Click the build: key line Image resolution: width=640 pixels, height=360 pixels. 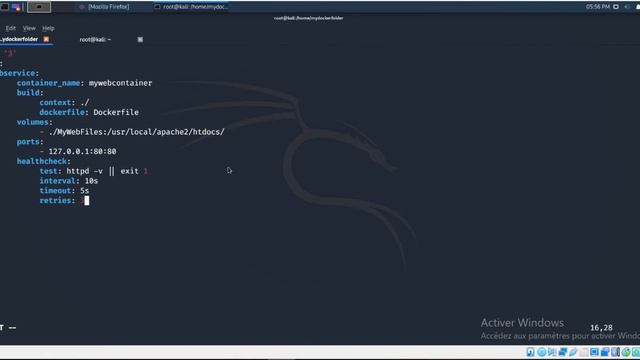point(30,93)
